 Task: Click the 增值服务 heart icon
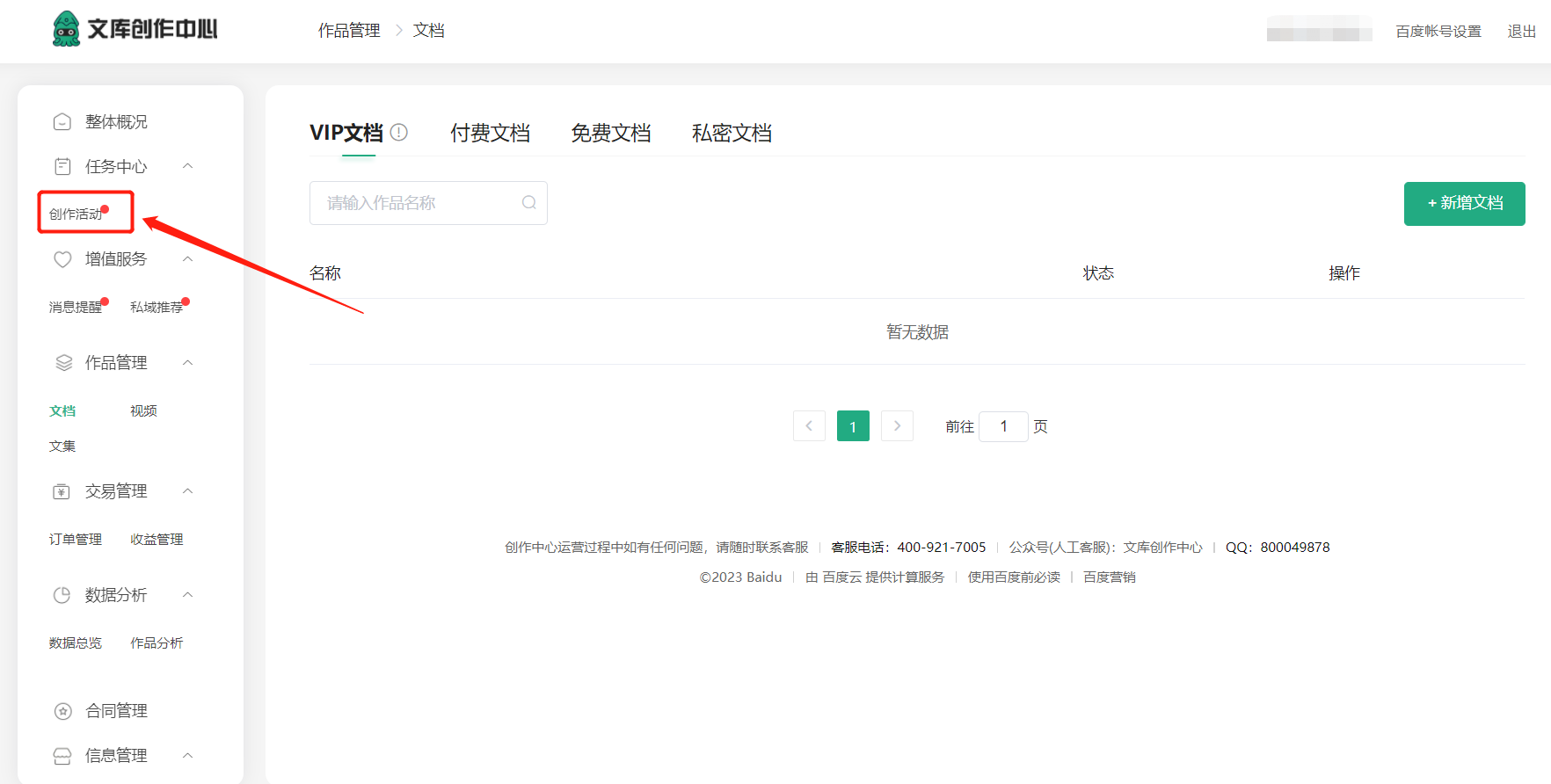(x=62, y=259)
